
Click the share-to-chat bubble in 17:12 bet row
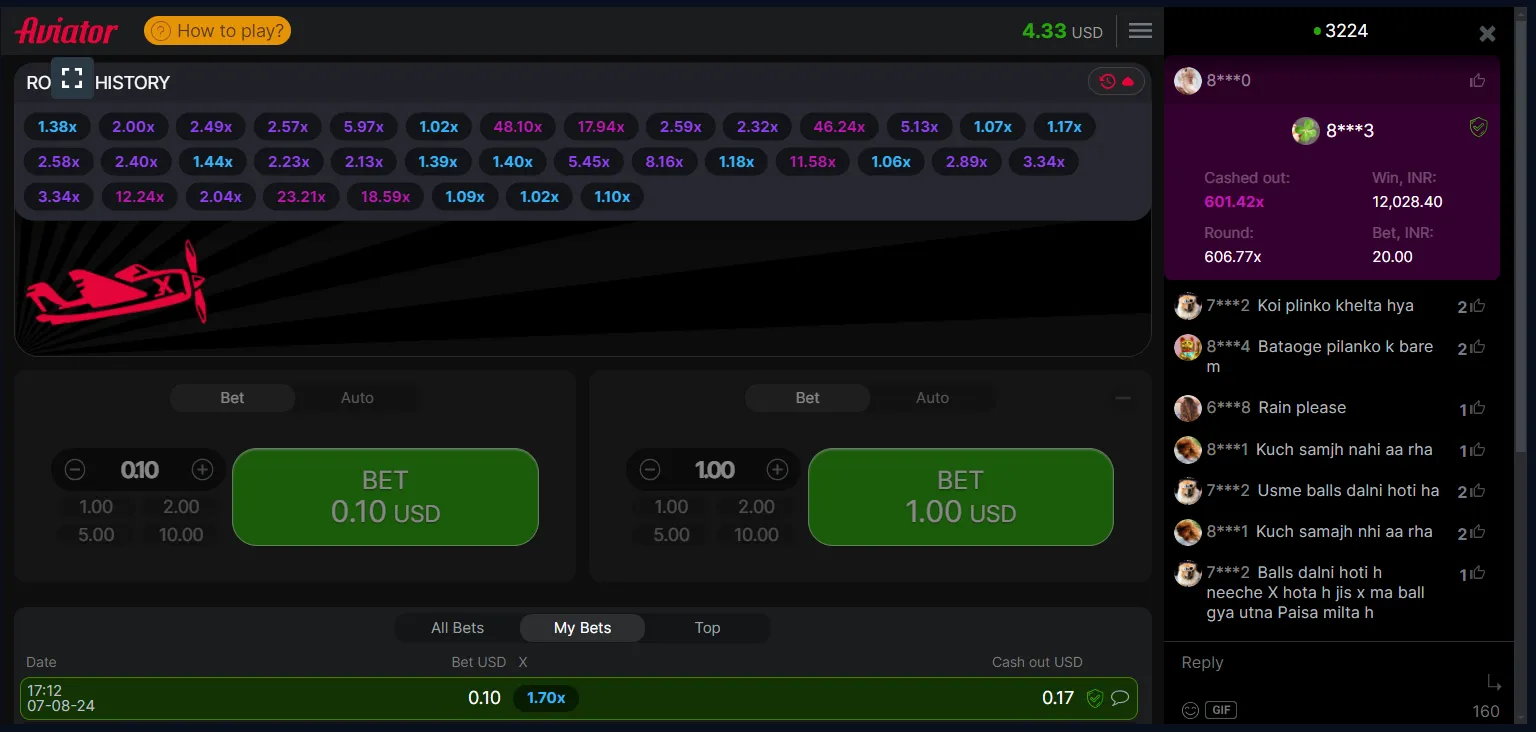(x=1120, y=698)
